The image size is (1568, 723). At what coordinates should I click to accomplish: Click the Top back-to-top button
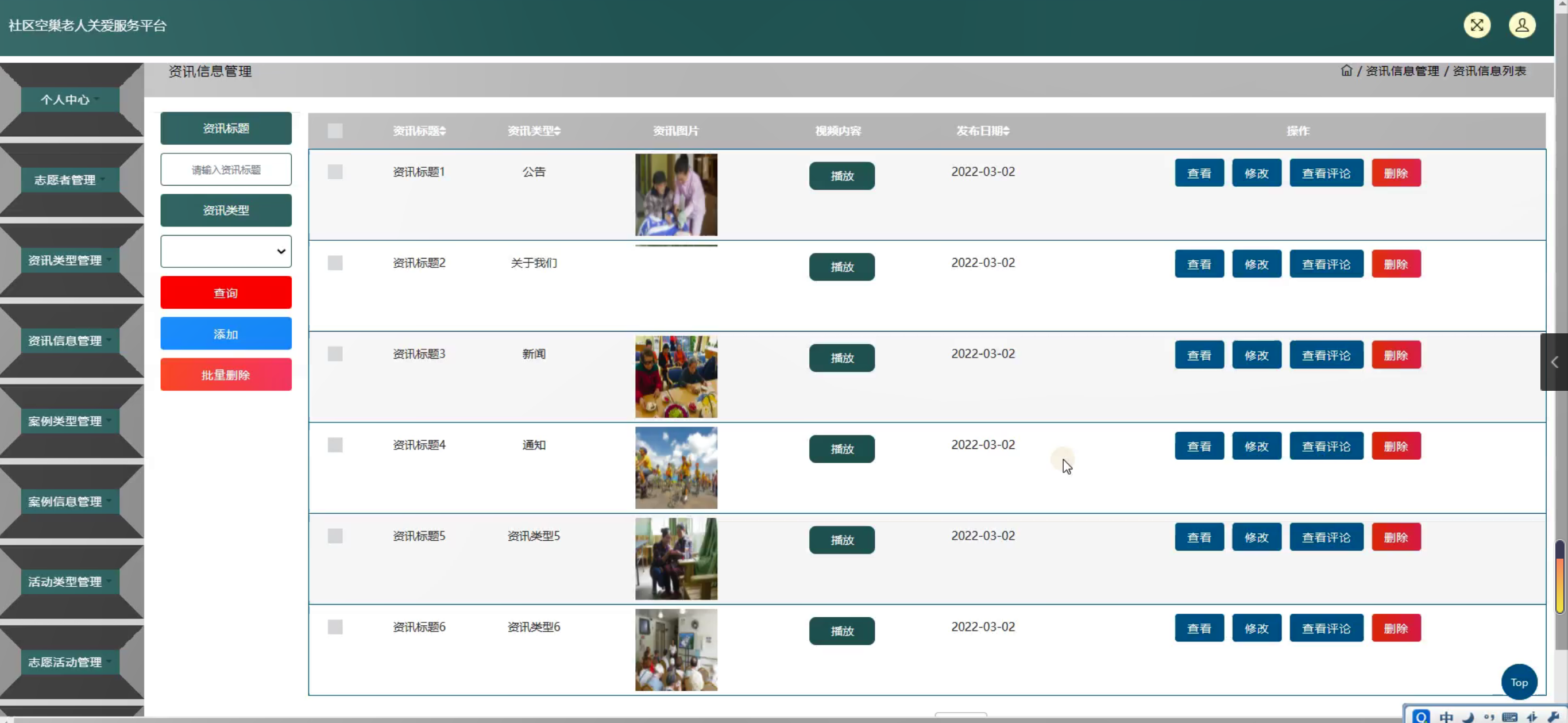coord(1519,682)
